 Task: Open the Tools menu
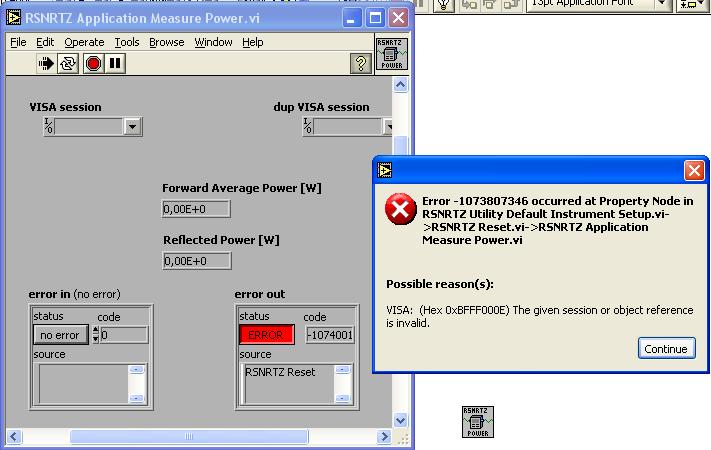pos(127,42)
